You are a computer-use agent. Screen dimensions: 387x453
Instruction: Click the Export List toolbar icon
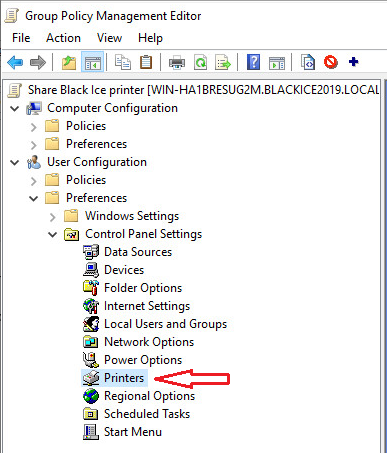[x=223, y=62]
